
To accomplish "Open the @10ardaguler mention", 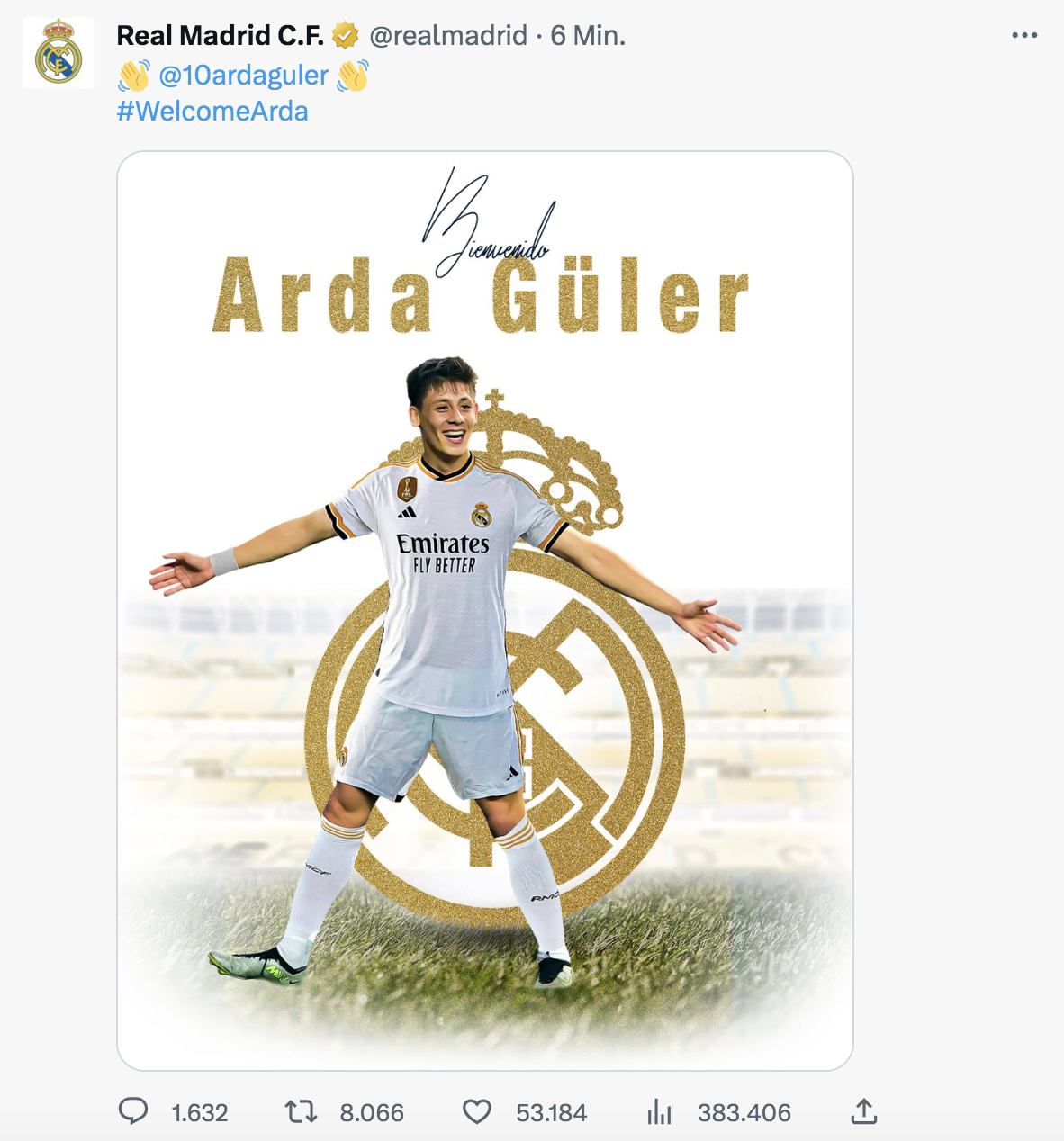I will (x=243, y=75).
